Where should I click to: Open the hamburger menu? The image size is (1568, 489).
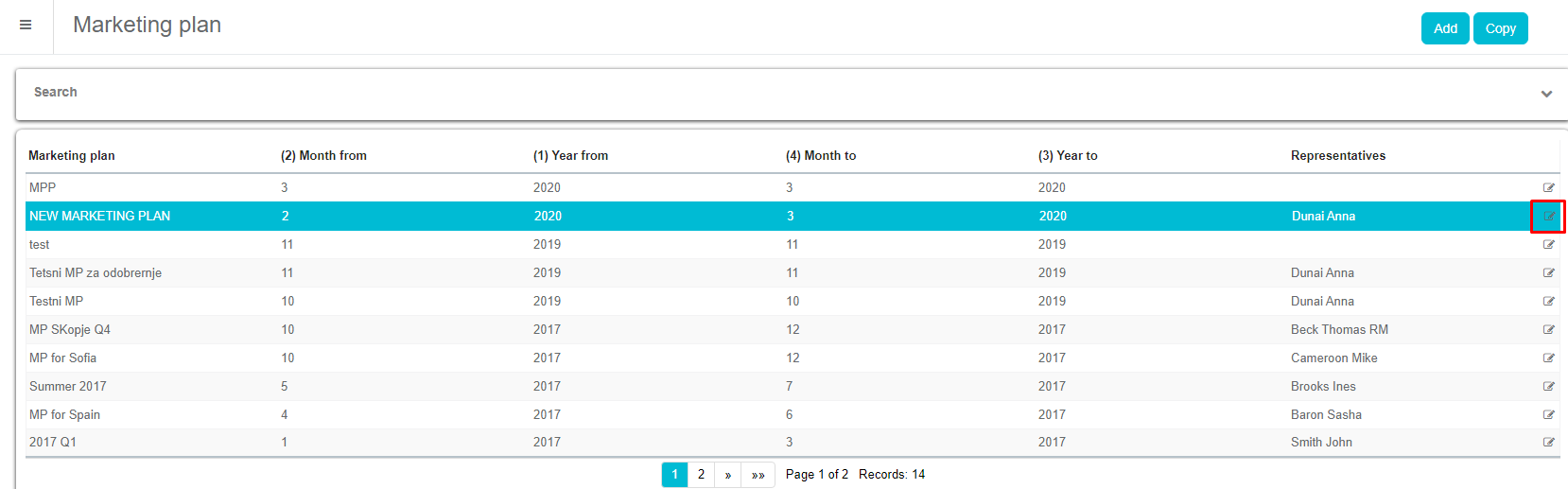coord(26,26)
